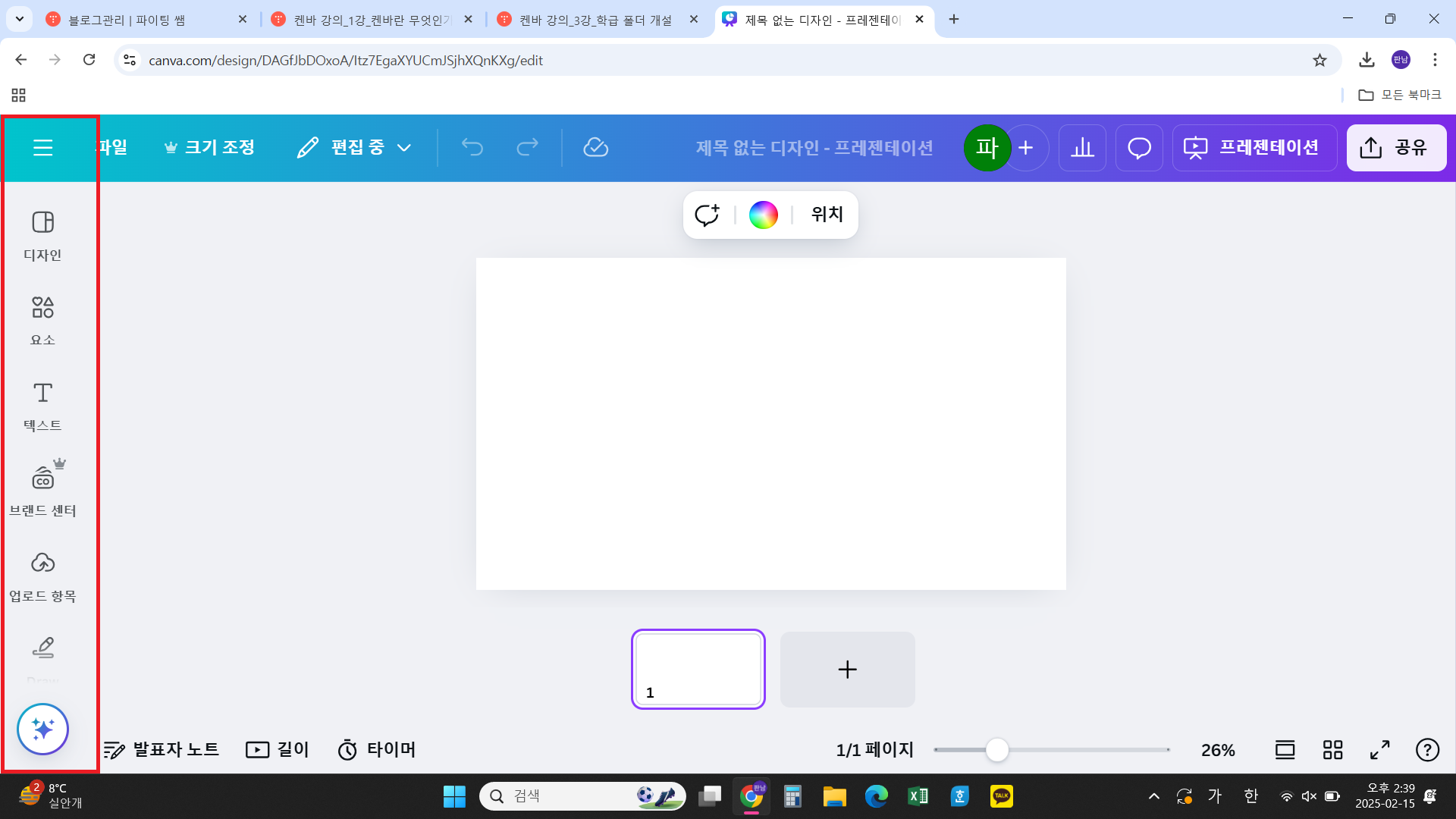Open the 업로드 항목 uploads panel
The height and width of the screenshot is (819, 1456).
(x=43, y=574)
